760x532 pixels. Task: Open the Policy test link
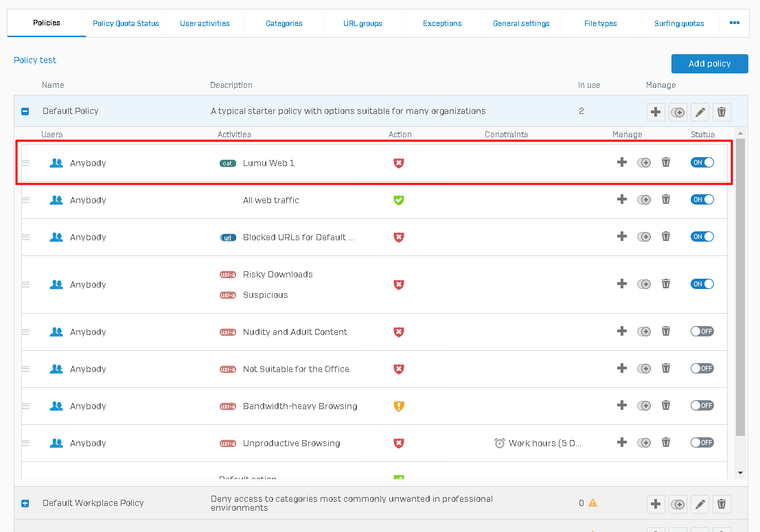tap(35, 61)
